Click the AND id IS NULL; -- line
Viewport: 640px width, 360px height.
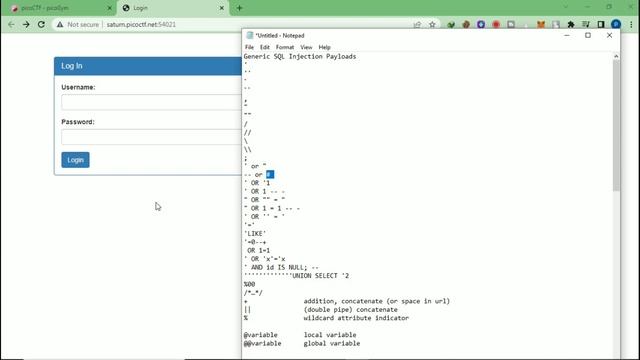pos(282,268)
